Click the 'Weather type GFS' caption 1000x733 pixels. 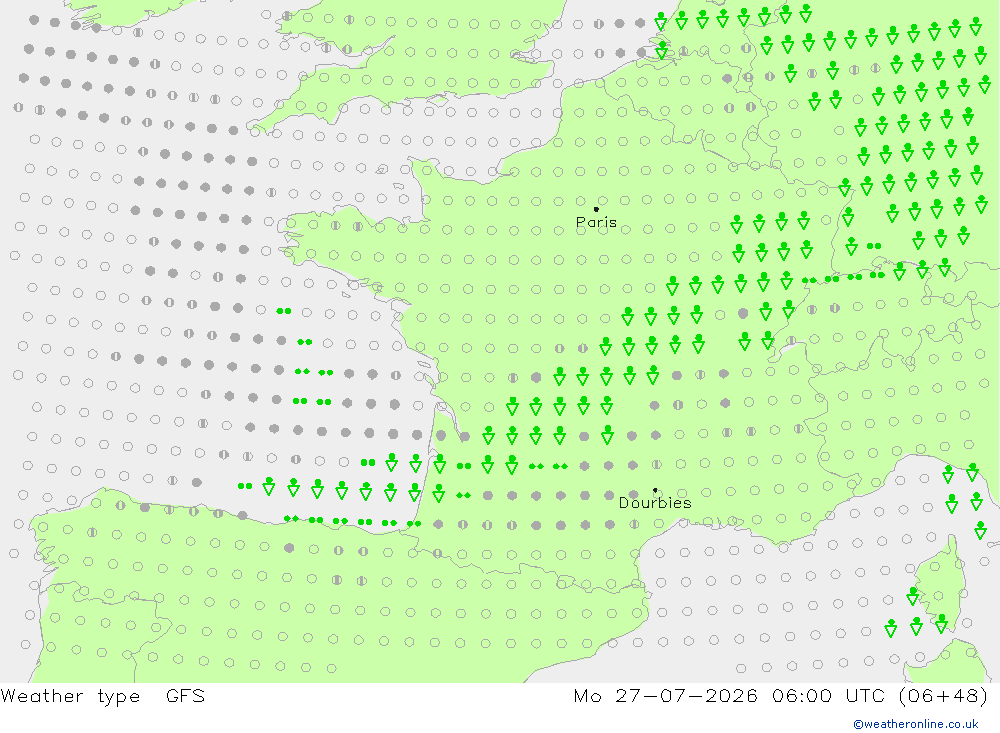(103, 696)
